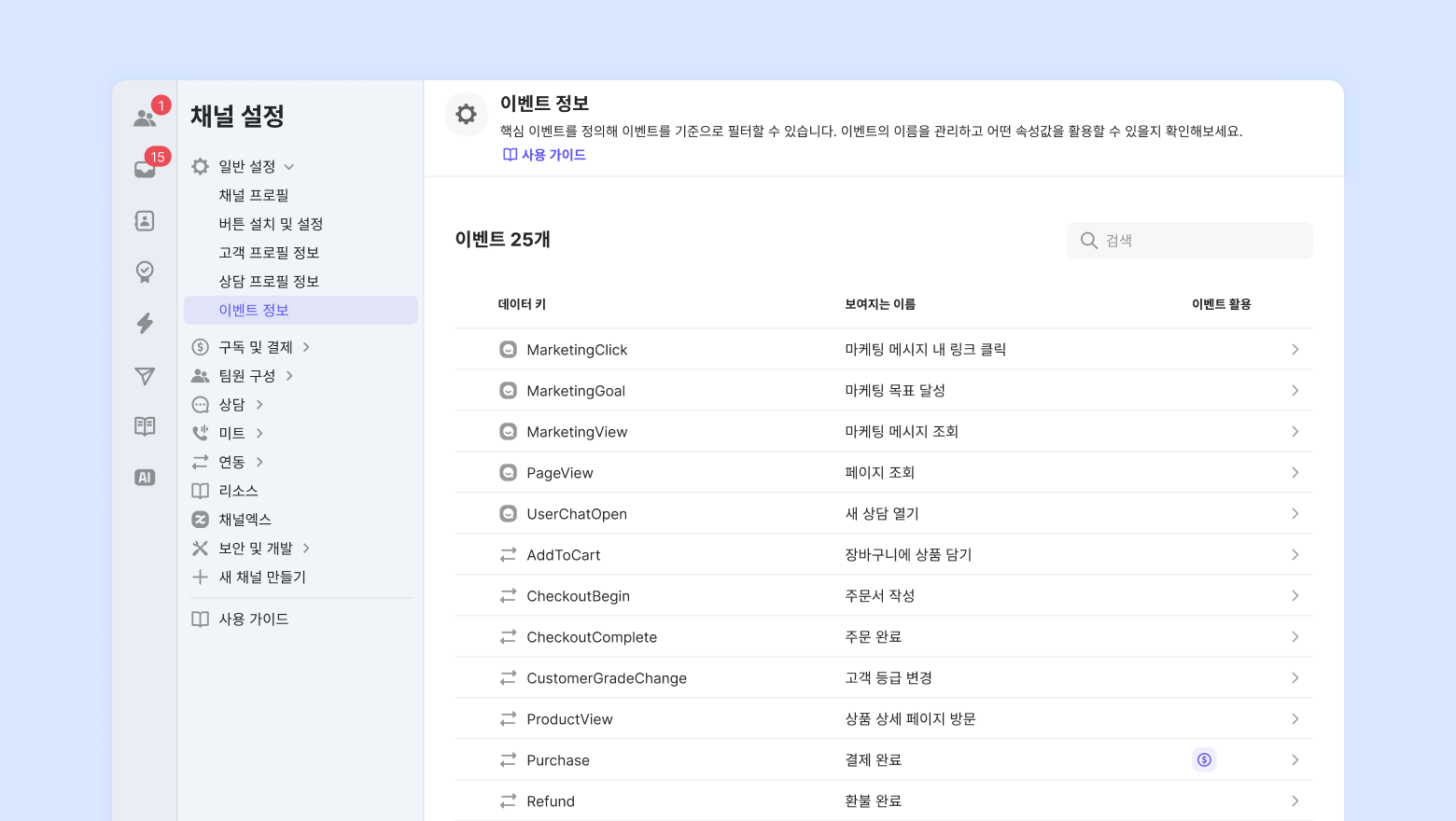1456x821 pixels.
Task: Click the lightning bolt automation icon
Action: coord(145,324)
